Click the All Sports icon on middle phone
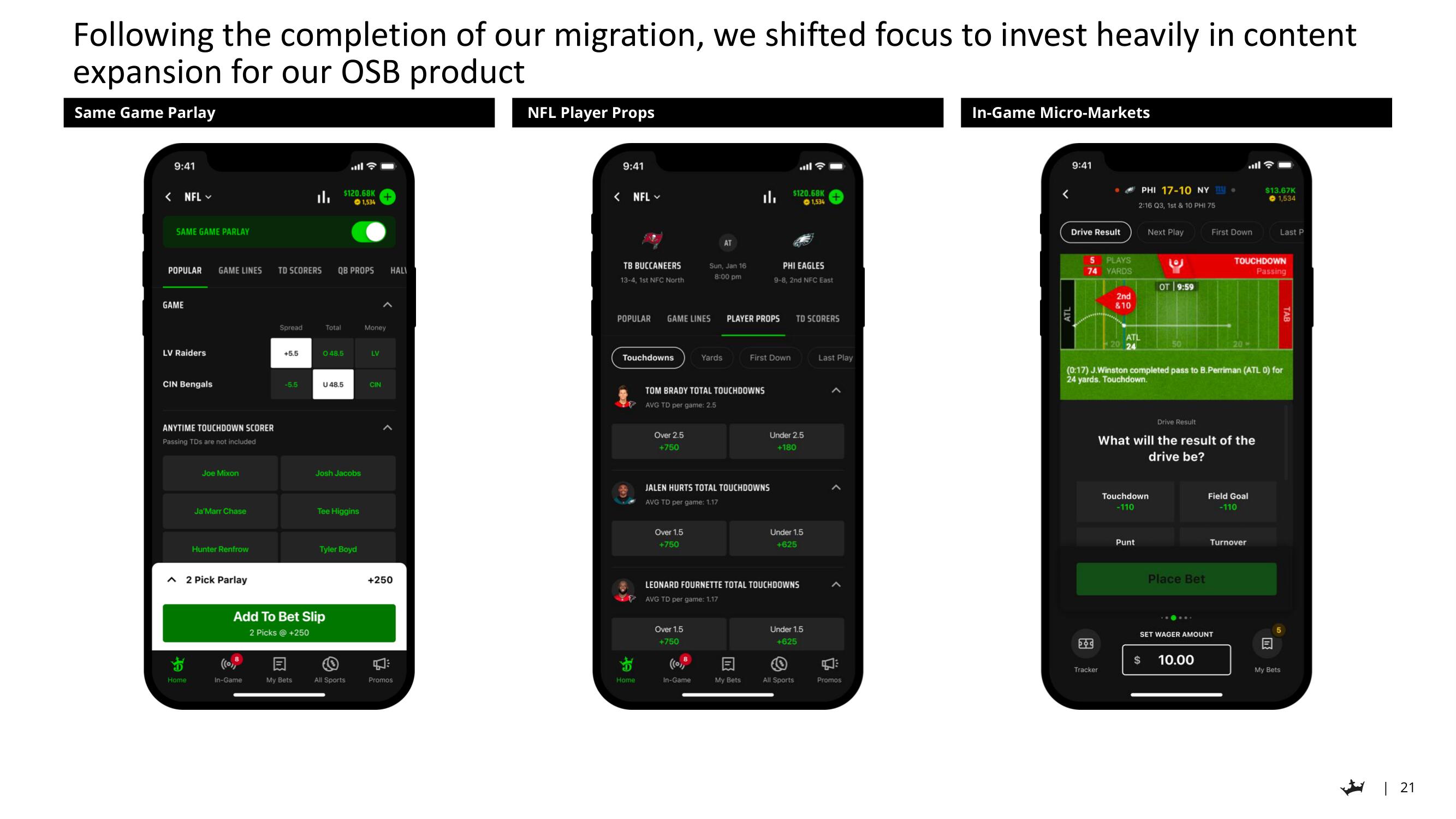This screenshot has height=819, width=1456. [x=778, y=668]
